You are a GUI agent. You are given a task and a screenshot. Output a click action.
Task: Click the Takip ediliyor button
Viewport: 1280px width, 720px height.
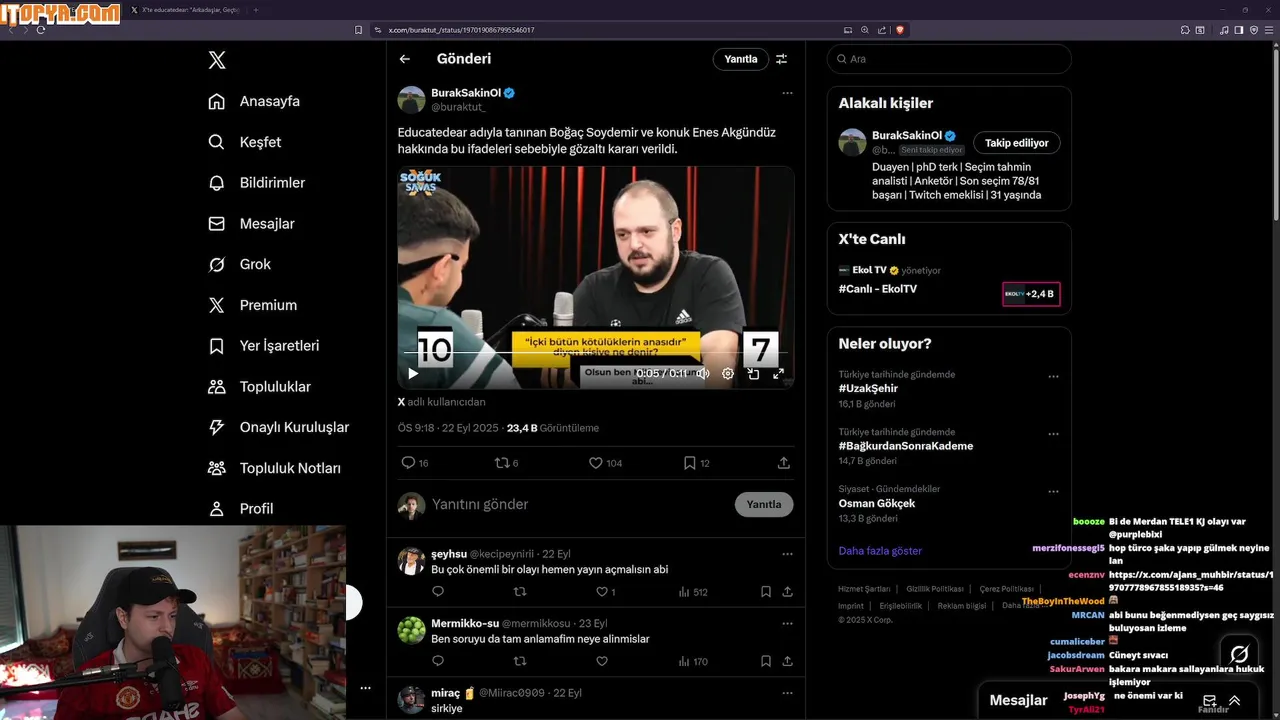click(x=1017, y=143)
